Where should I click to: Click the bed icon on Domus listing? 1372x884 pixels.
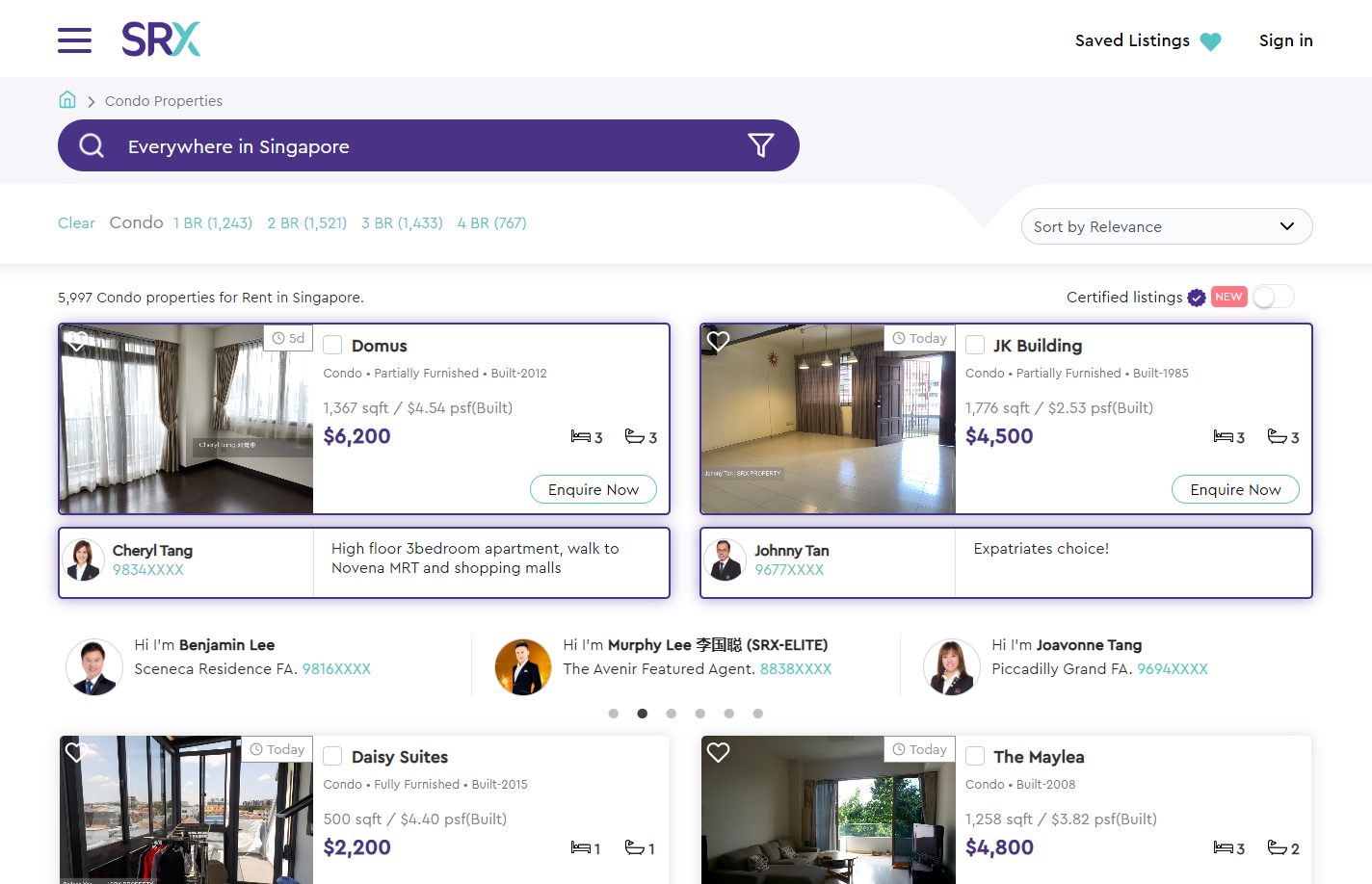tap(580, 437)
